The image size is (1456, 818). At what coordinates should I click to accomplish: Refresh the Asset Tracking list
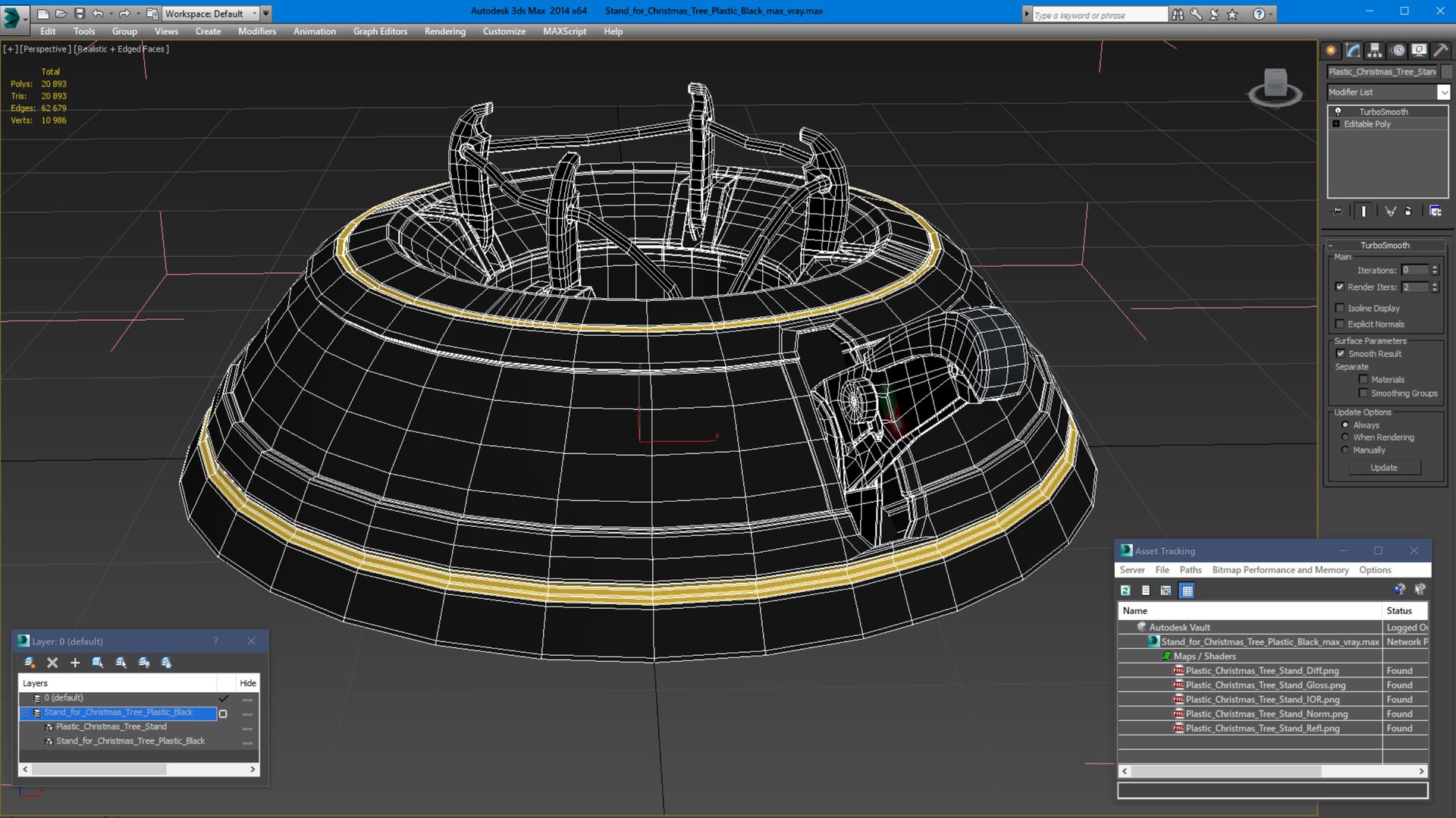pos(1125,591)
